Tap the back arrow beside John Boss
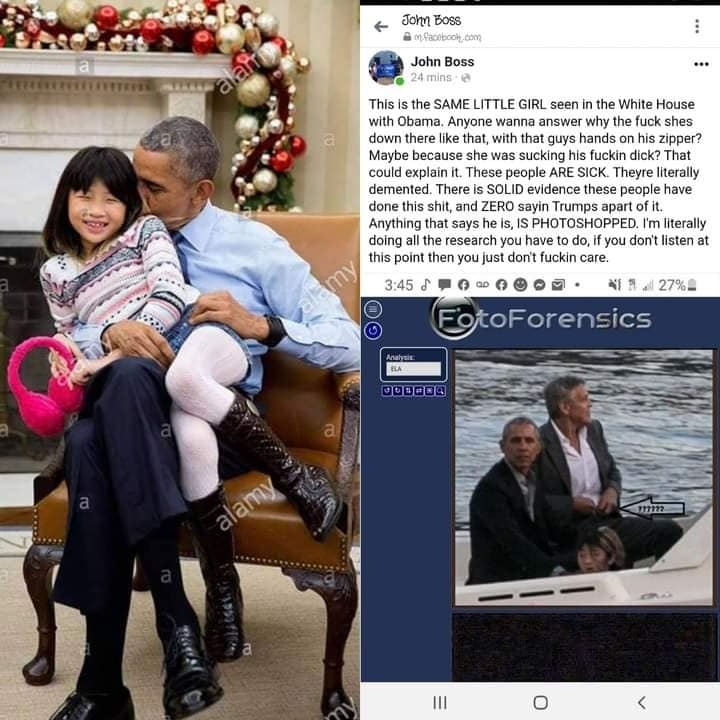 click(381, 27)
